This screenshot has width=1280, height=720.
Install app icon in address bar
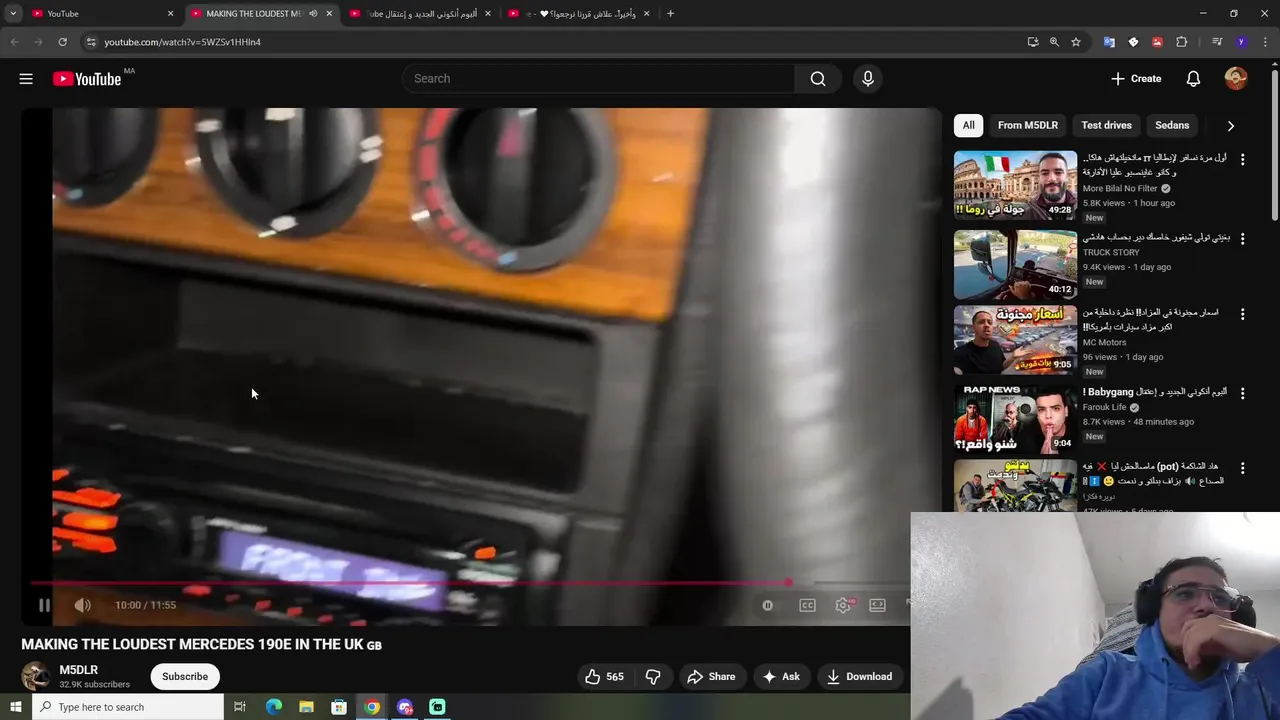[x=1033, y=42]
